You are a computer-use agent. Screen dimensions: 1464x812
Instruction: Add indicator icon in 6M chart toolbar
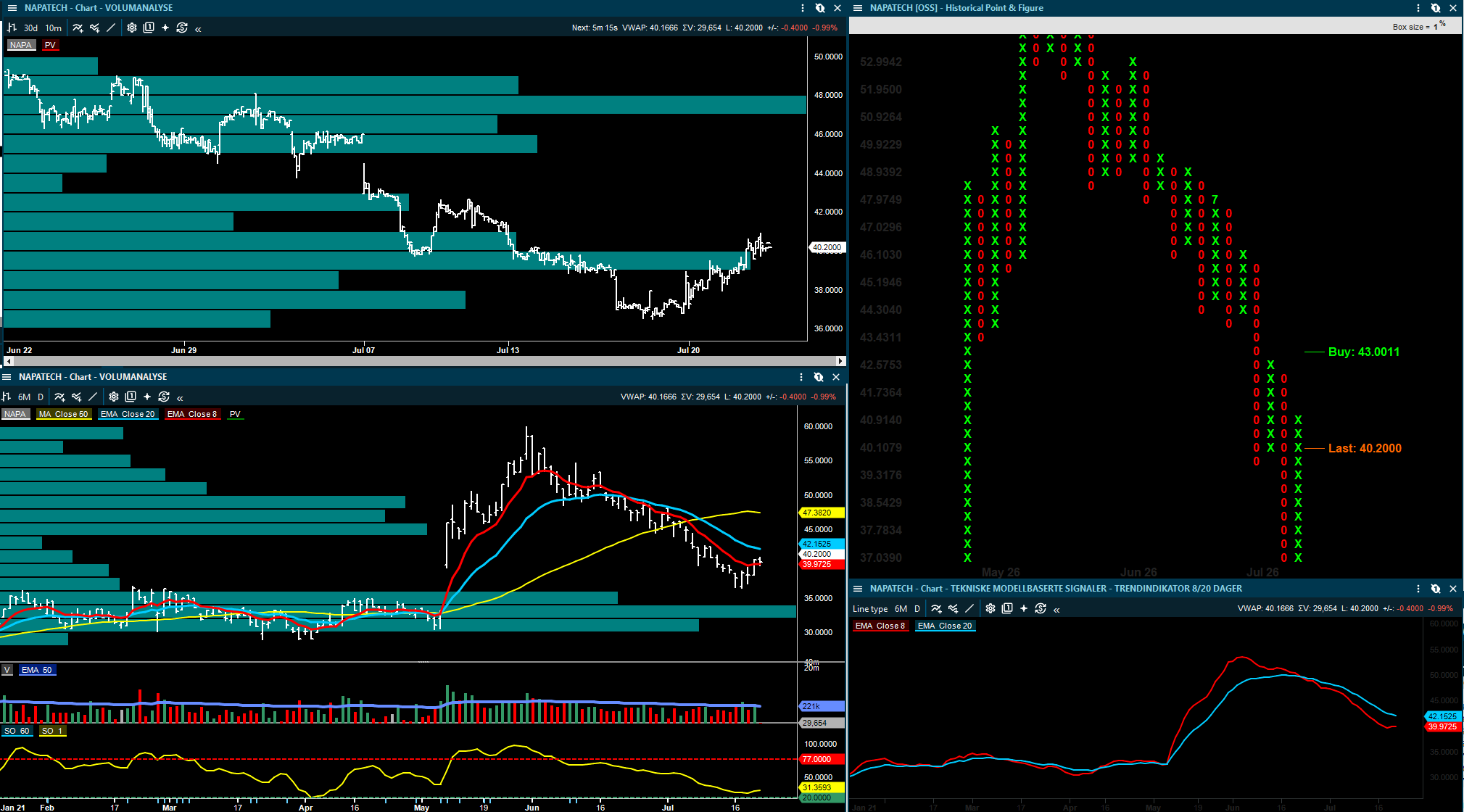pyautogui.click(x=60, y=397)
